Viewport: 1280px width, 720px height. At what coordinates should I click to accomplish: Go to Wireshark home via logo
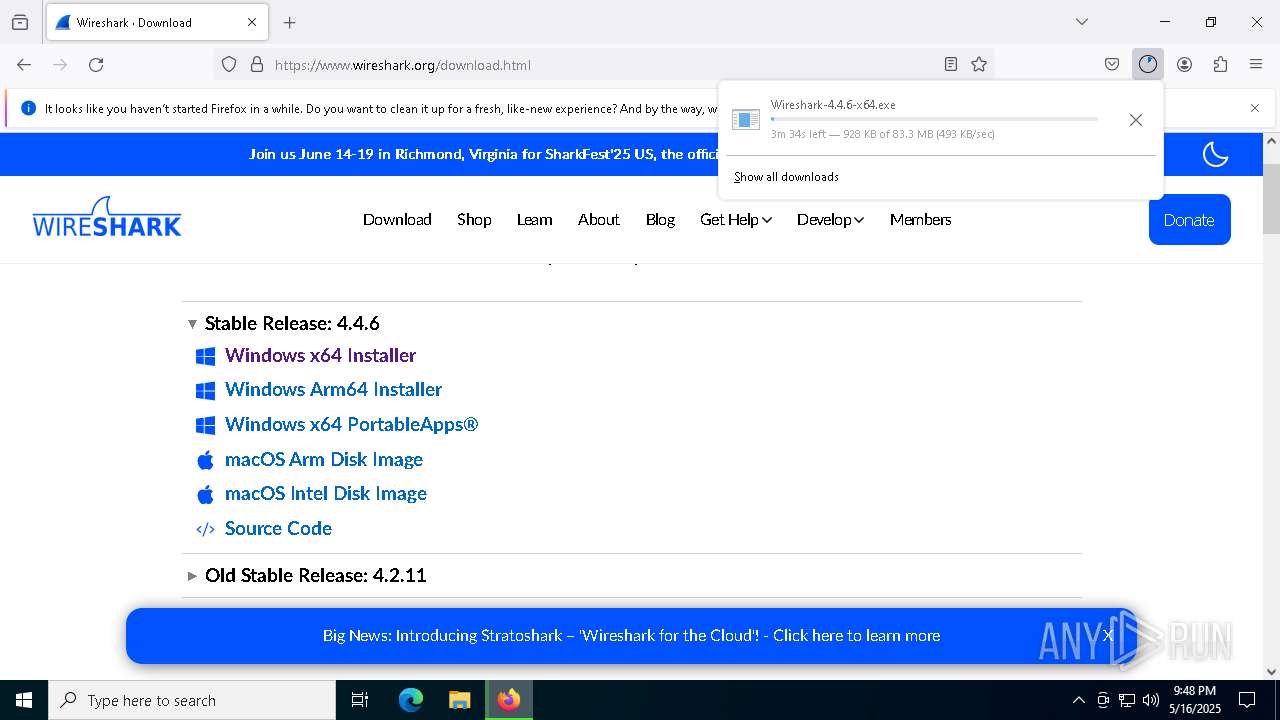107,216
